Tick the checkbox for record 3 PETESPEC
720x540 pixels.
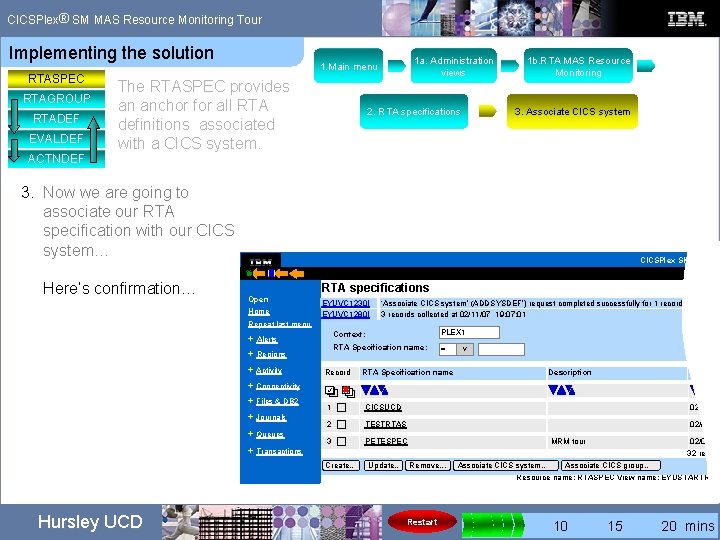click(x=341, y=441)
